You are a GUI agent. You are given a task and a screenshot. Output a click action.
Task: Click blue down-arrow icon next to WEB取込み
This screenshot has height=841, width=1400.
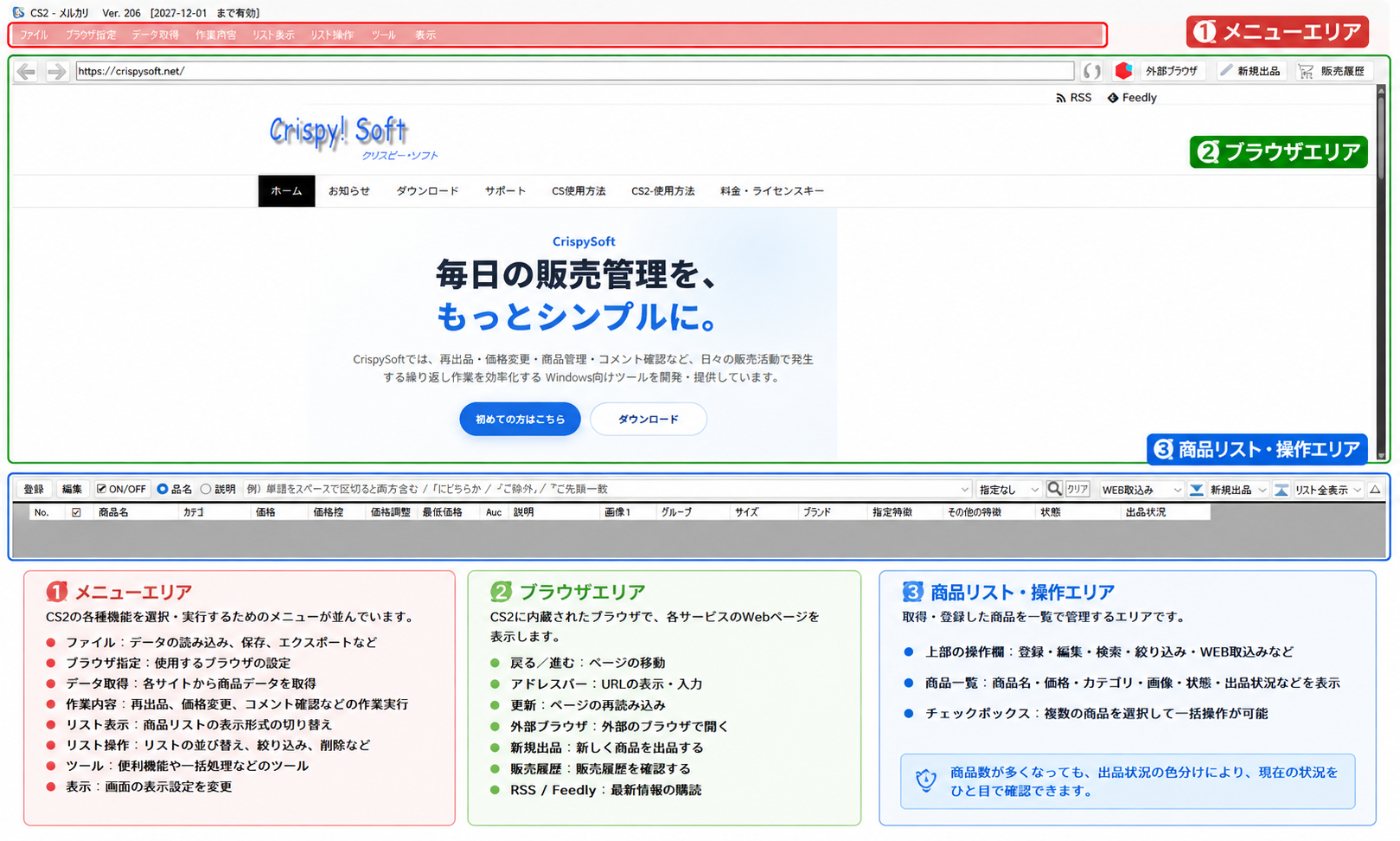[1196, 490]
